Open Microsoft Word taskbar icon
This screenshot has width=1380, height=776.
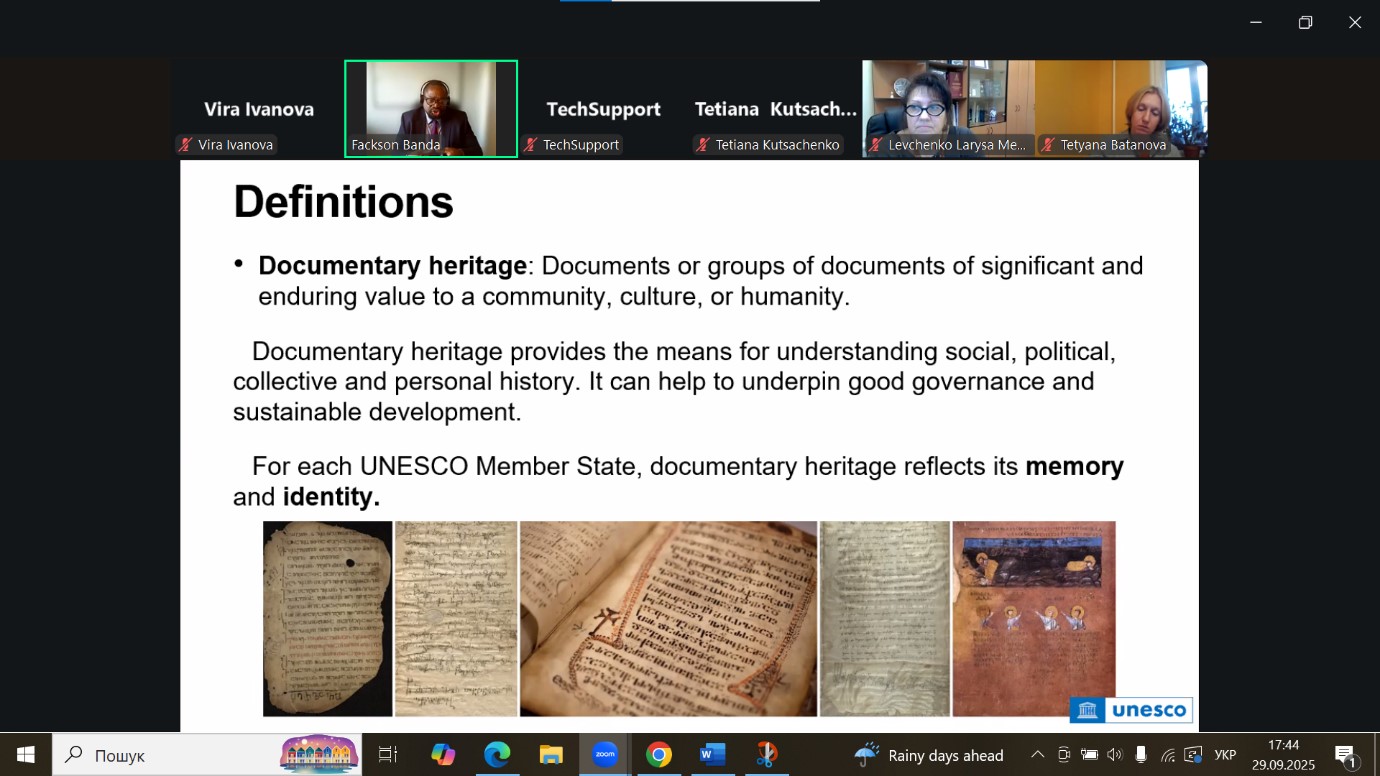click(712, 755)
